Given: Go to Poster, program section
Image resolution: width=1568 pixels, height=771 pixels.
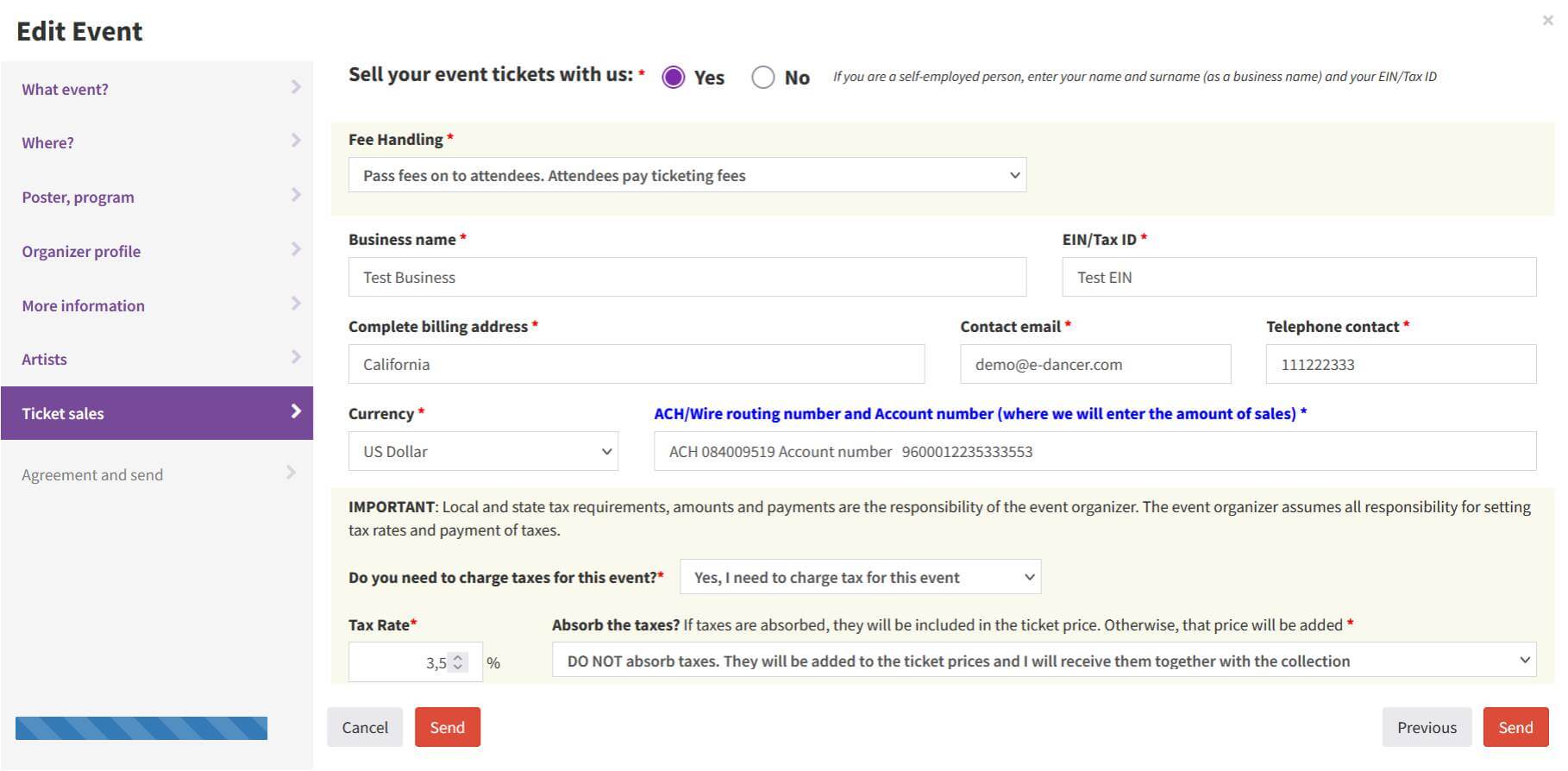Looking at the screenshot, I should pos(157,197).
